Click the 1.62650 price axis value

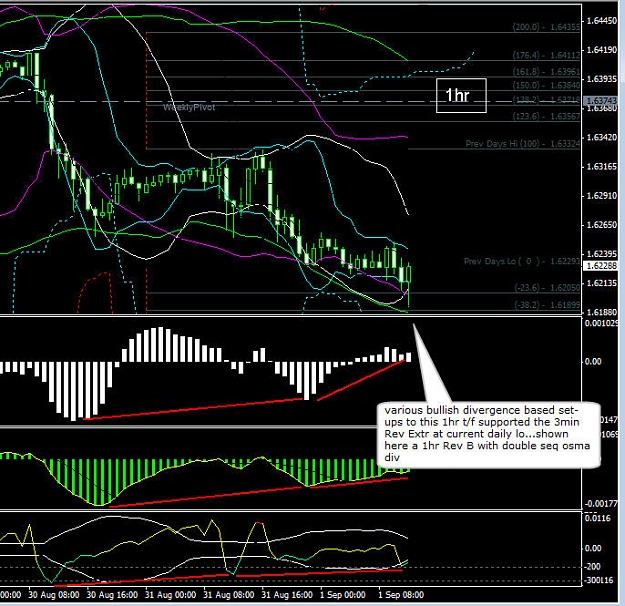[x=601, y=225]
